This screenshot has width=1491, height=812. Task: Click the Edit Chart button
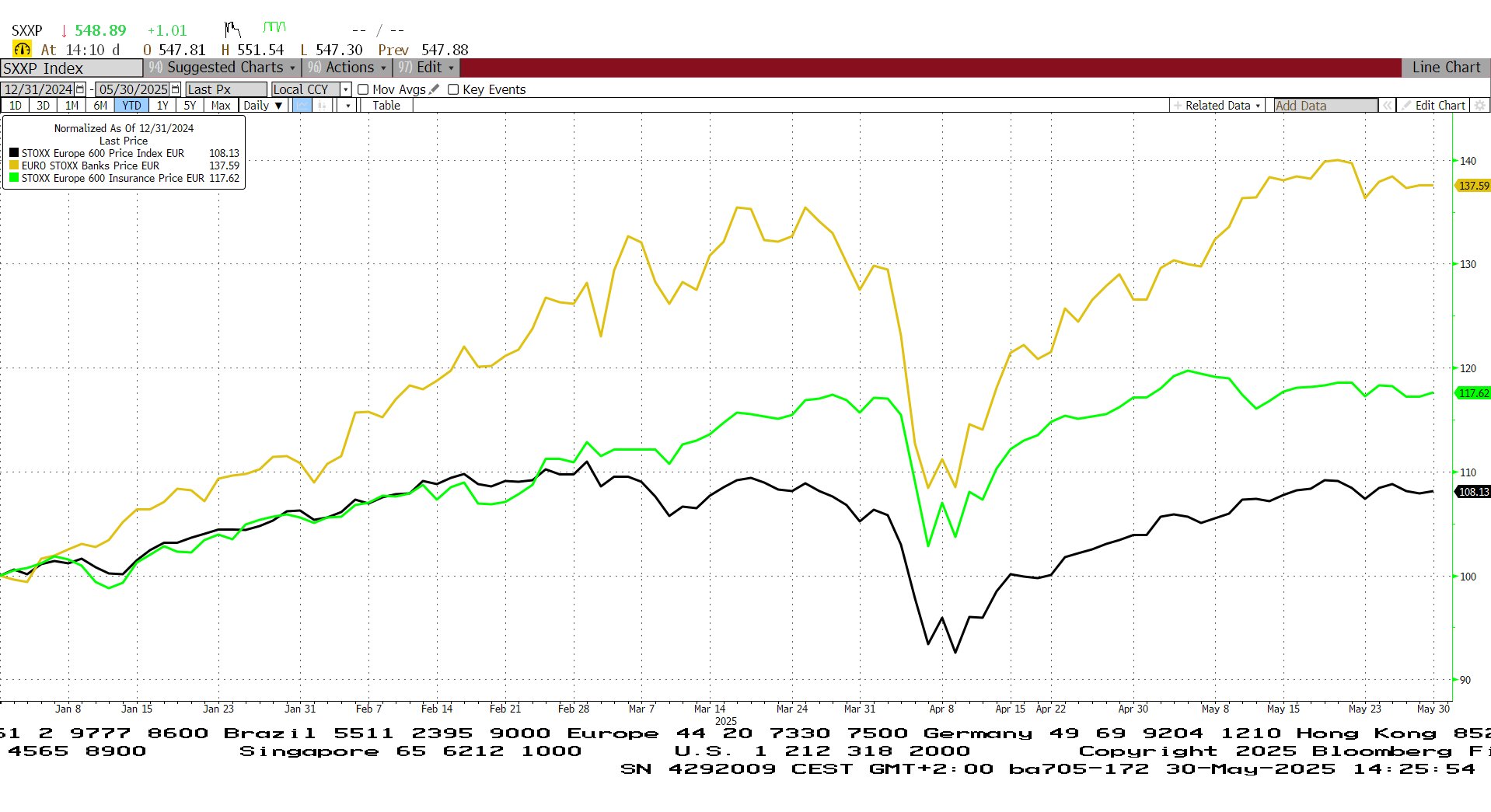(1434, 106)
